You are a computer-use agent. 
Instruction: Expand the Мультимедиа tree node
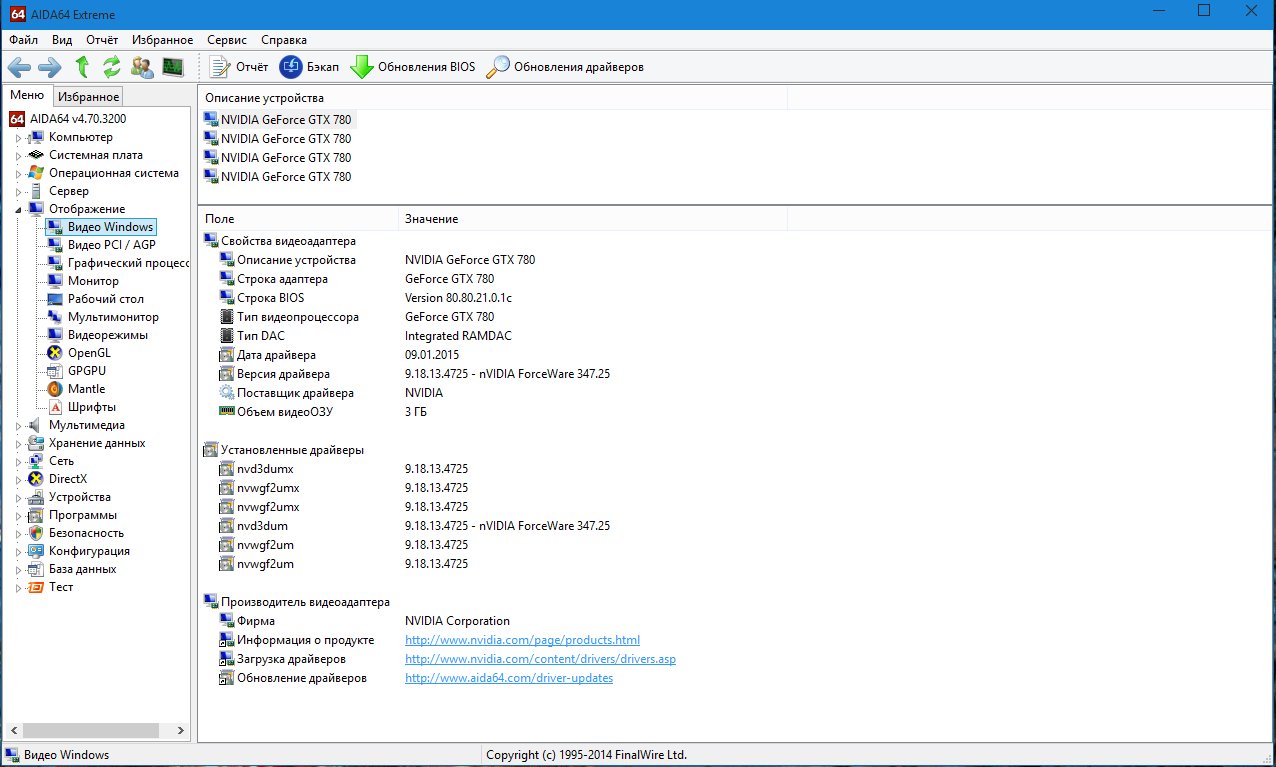click(x=18, y=425)
